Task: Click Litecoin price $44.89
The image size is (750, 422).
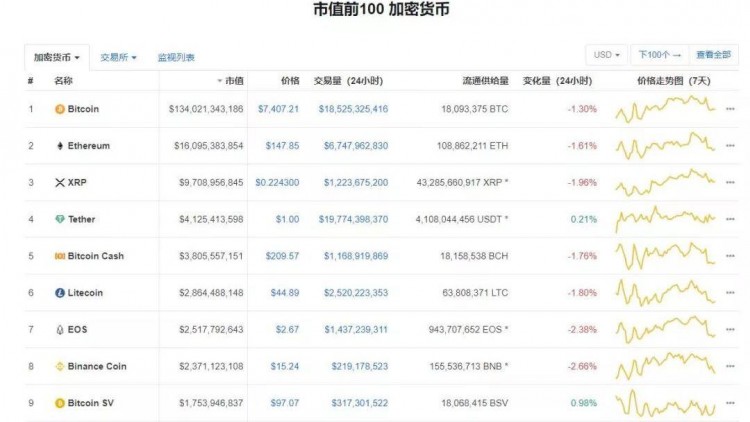Action: tap(285, 293)
